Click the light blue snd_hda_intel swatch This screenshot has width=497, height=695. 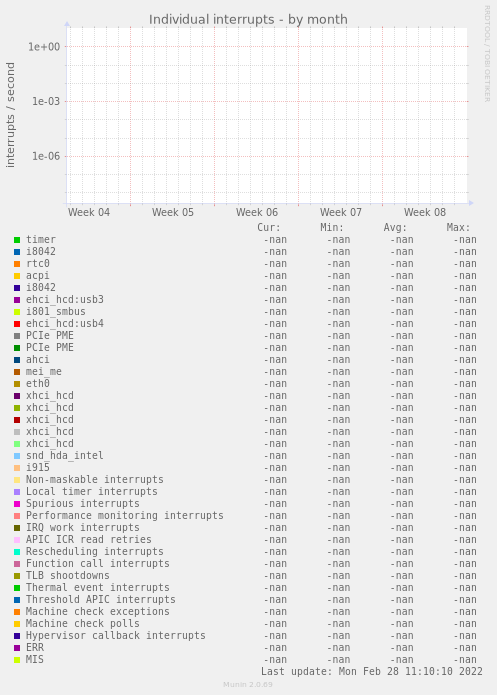17,456
